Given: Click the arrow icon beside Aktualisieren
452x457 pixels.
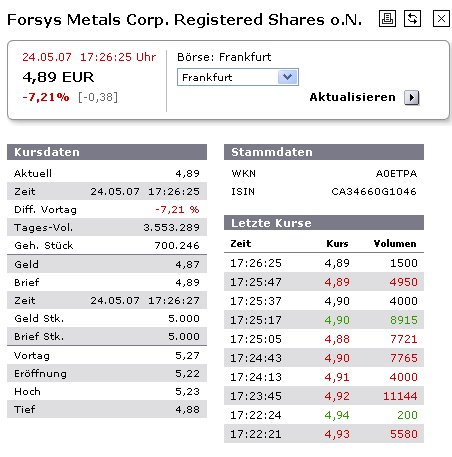Looking at the screenshot, I should tap(412, 98).
